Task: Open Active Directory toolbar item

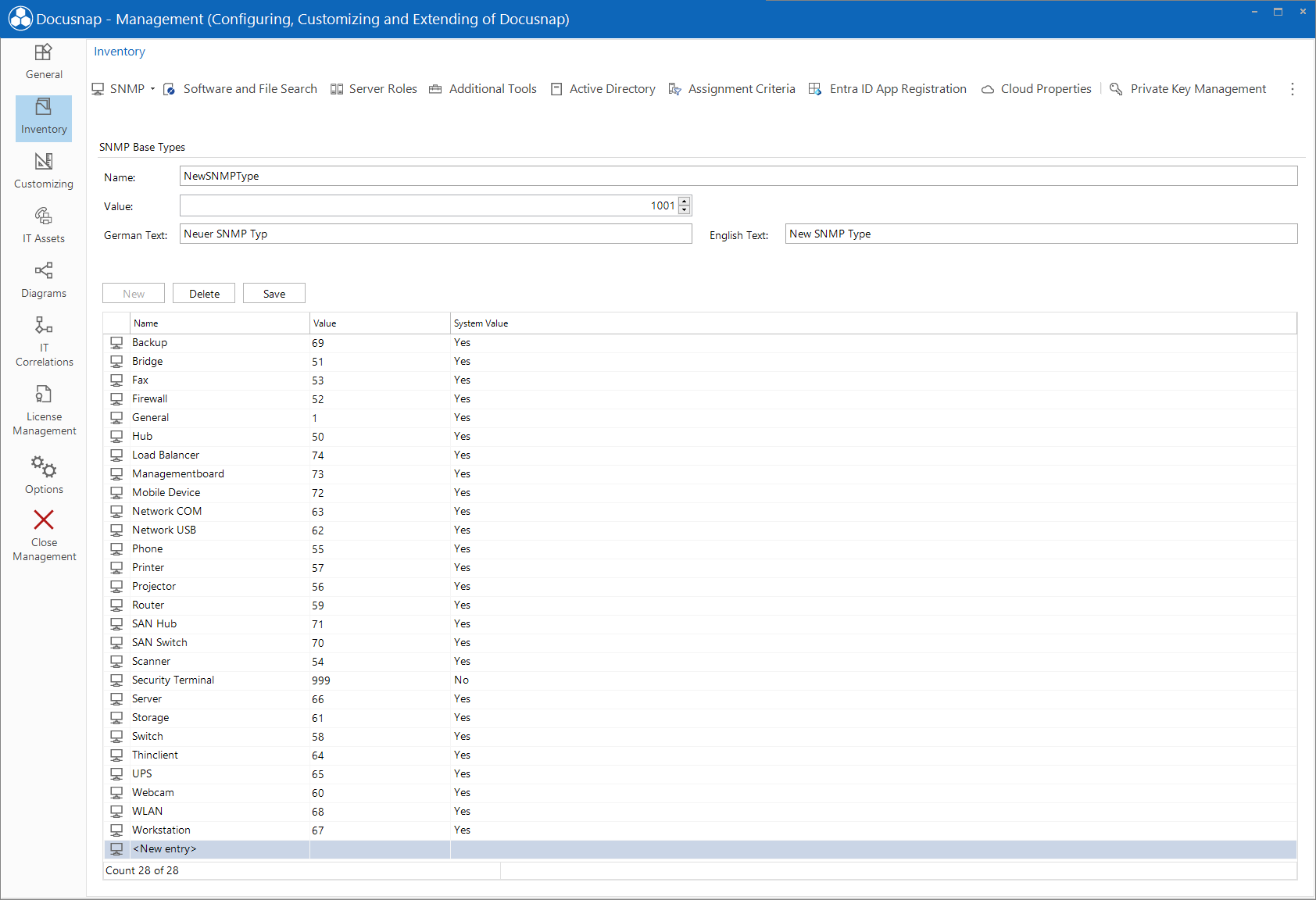Action: click(x=603, y=89)
